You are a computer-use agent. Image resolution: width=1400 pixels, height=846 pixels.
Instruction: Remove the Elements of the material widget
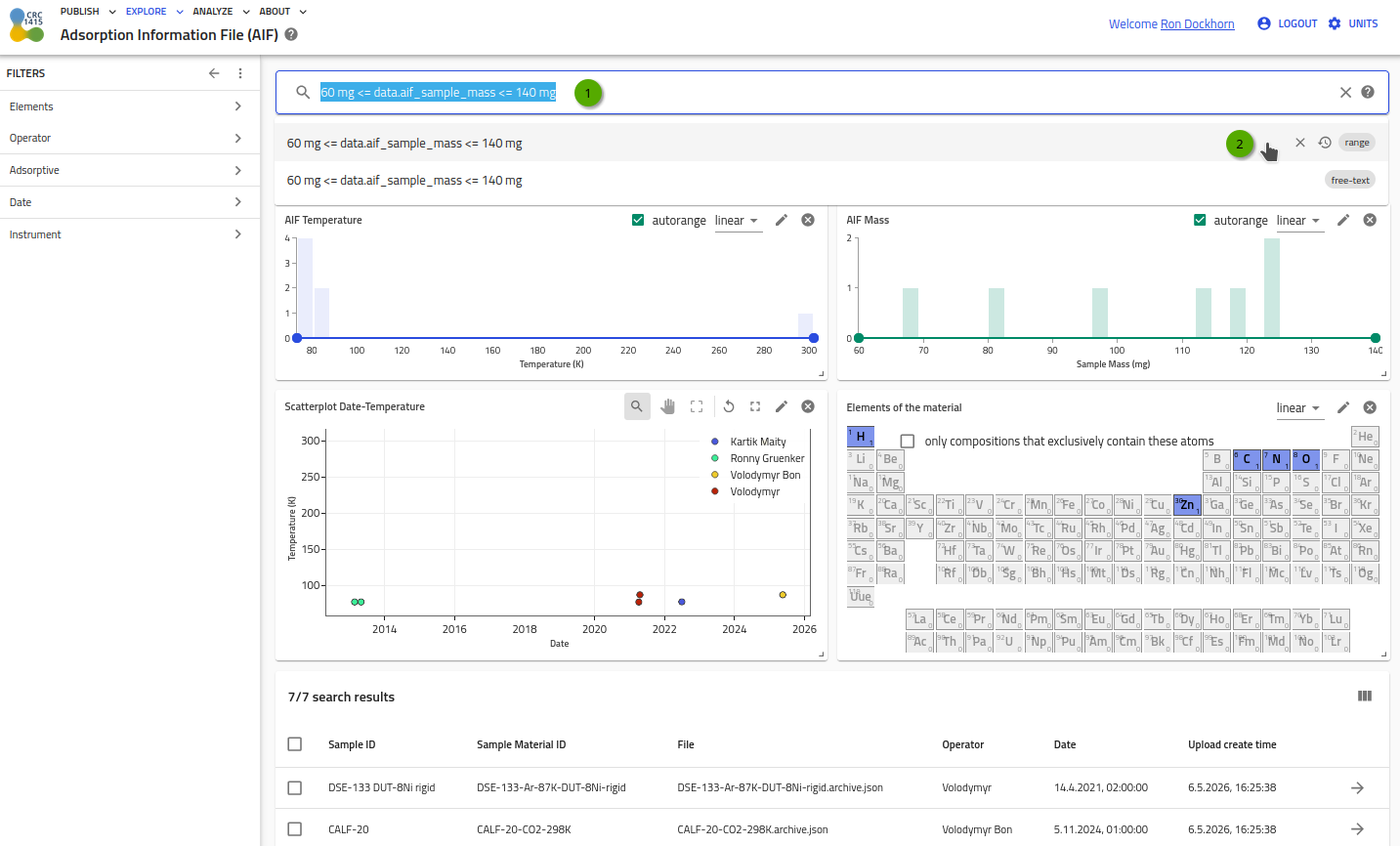tap(1370, 407)
